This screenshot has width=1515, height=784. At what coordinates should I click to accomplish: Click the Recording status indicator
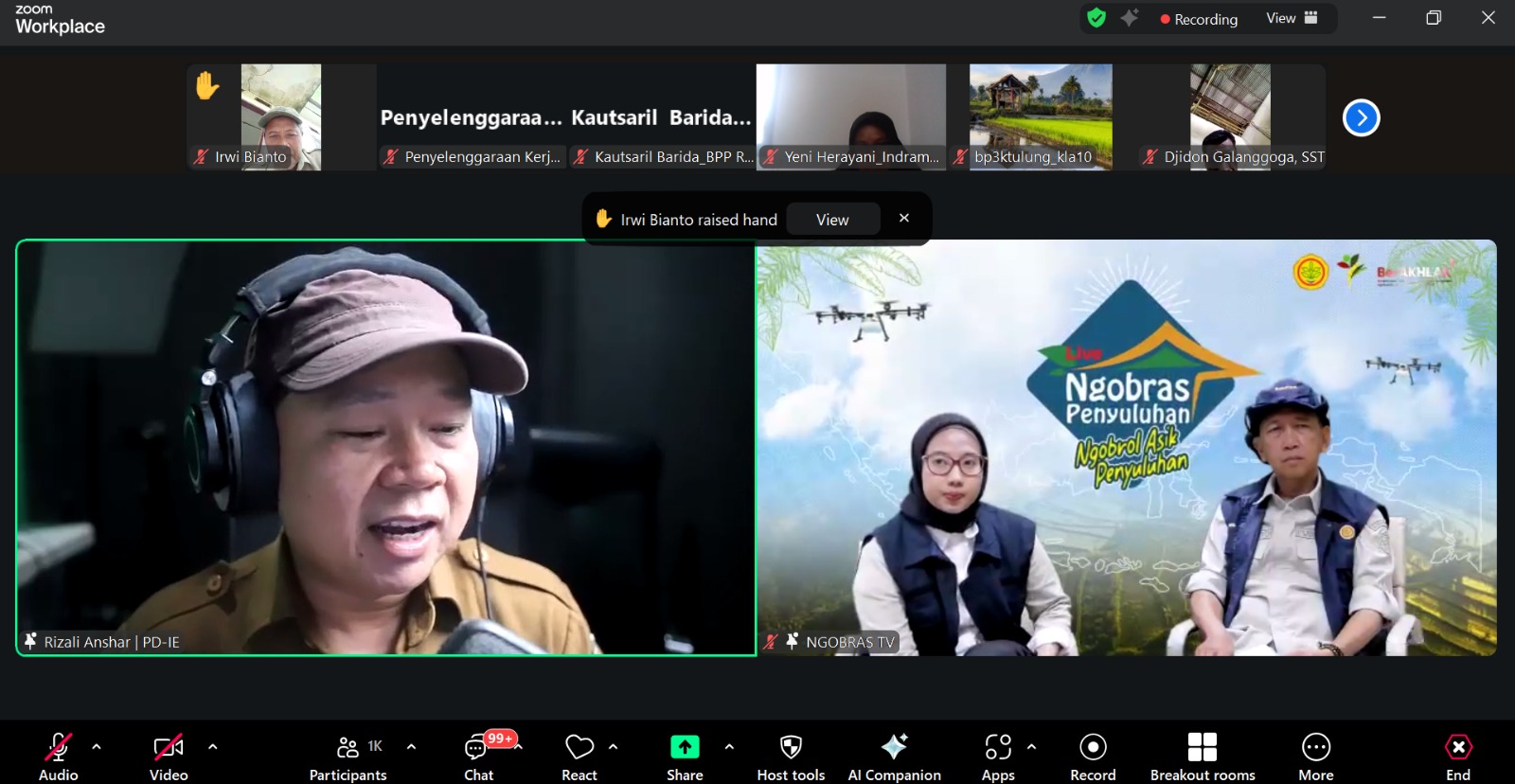click(x=1199, y=19)
